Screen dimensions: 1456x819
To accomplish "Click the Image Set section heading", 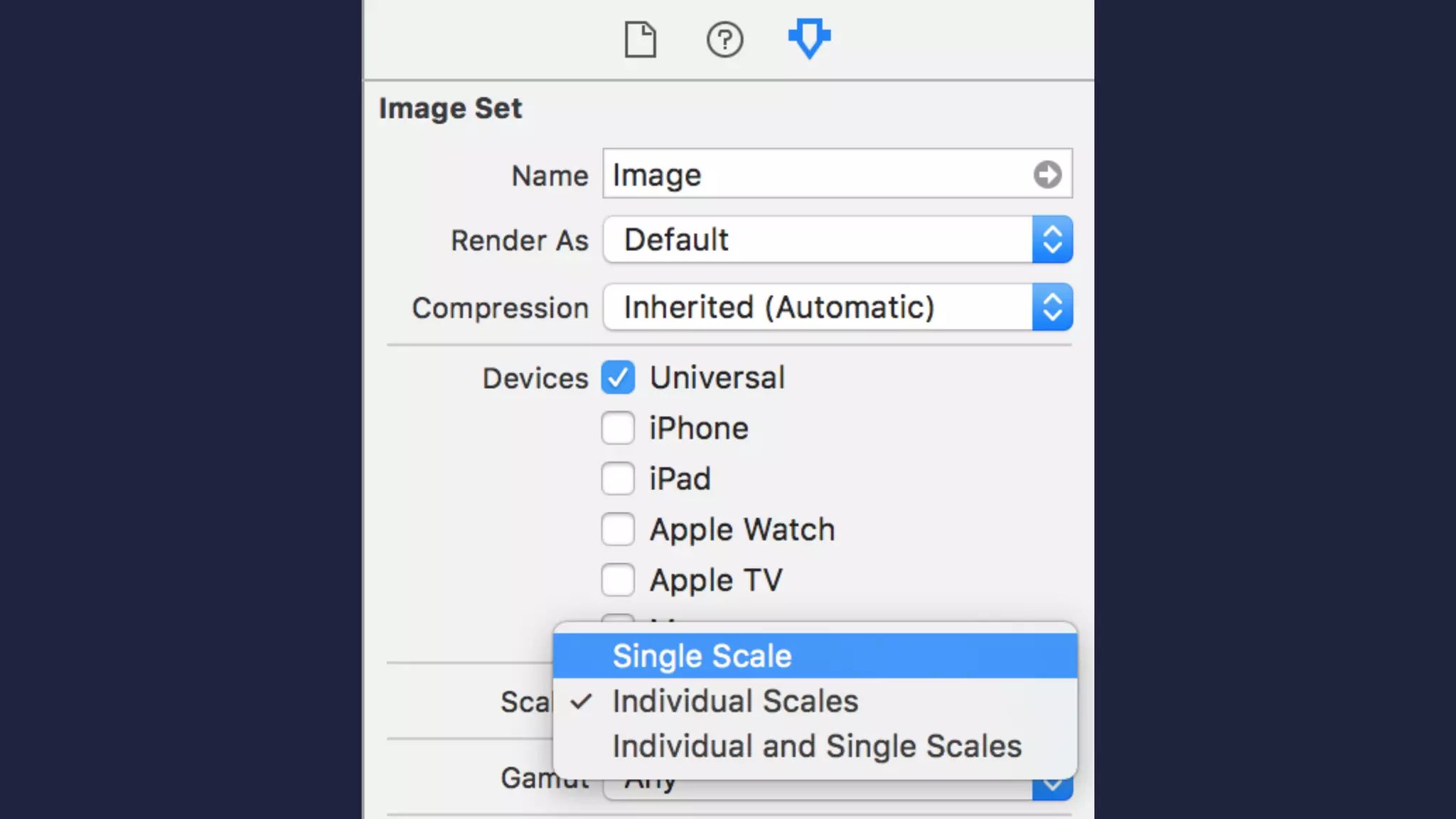I will [x=450, y=109].
